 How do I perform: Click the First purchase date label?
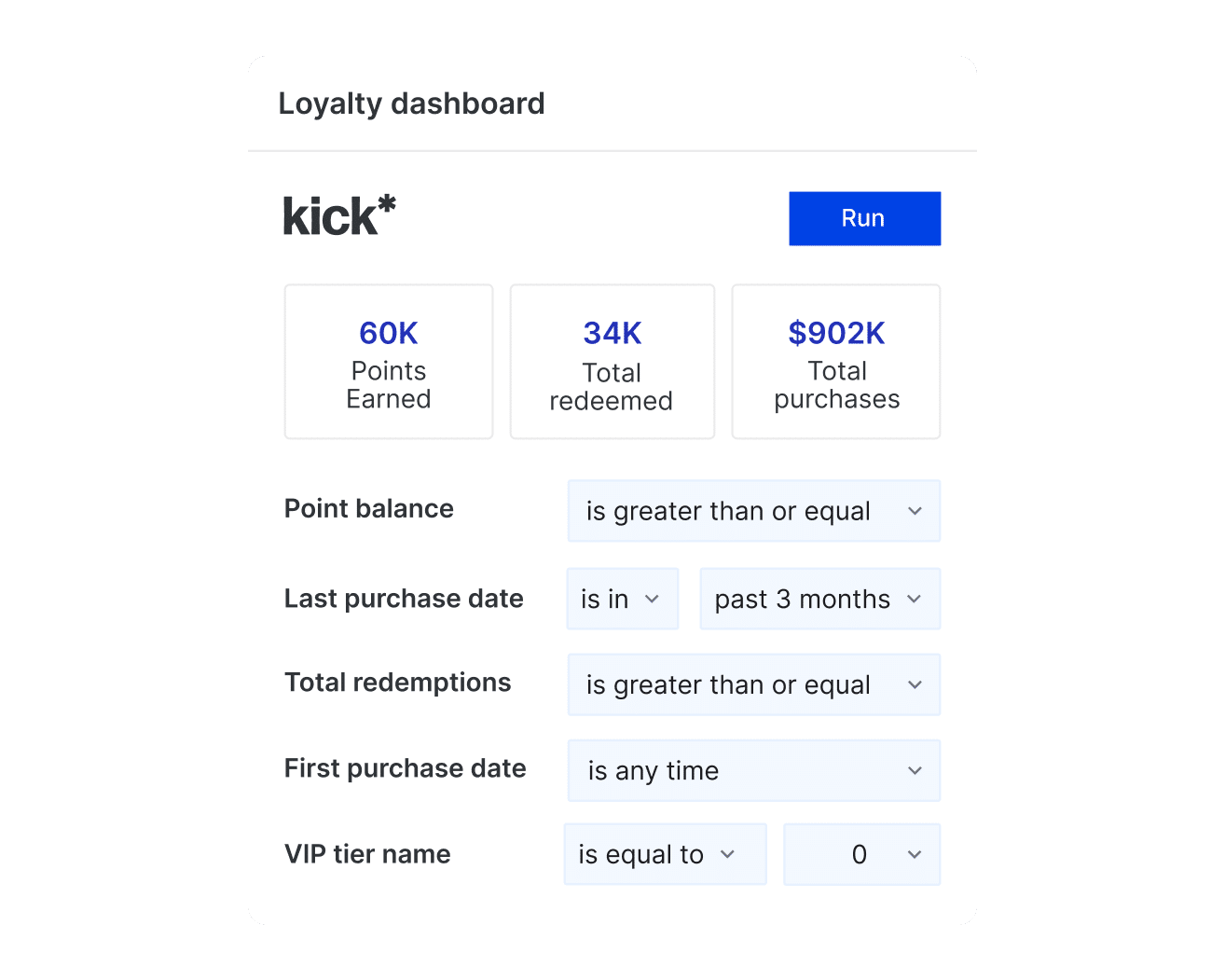[x=406, y=768]
